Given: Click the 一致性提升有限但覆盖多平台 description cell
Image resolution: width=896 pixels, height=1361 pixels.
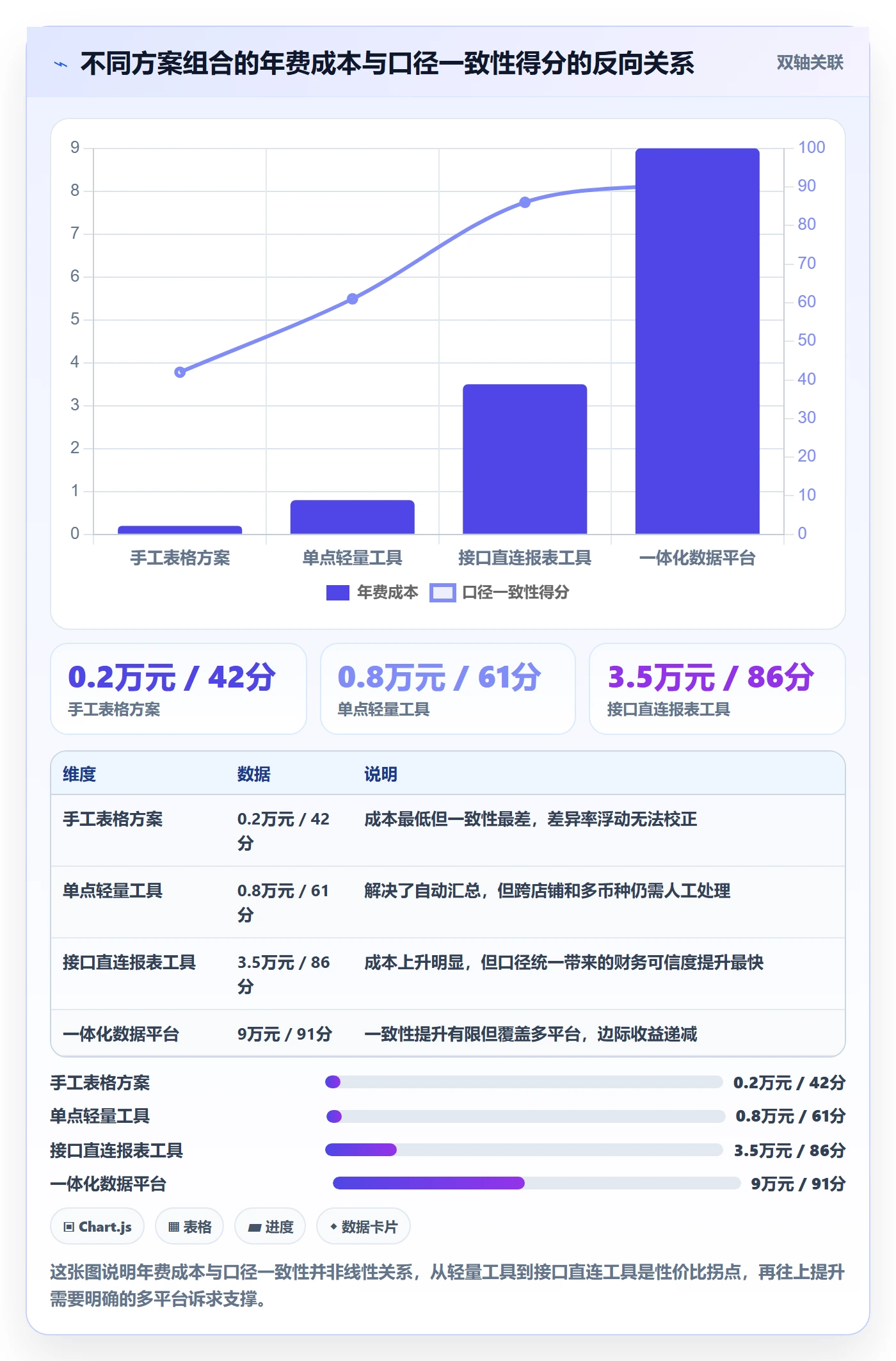Looking at the screenshot, I should pyautogui.click(x=531, y=1034).
